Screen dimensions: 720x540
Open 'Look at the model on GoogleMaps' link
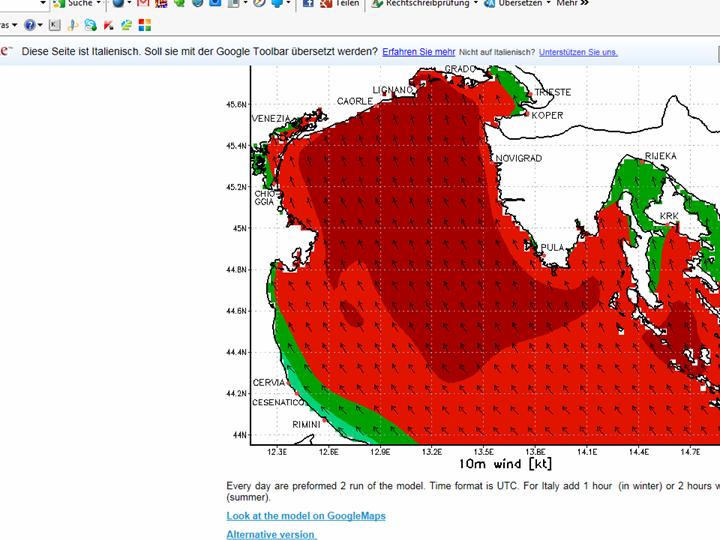point(305,516)
